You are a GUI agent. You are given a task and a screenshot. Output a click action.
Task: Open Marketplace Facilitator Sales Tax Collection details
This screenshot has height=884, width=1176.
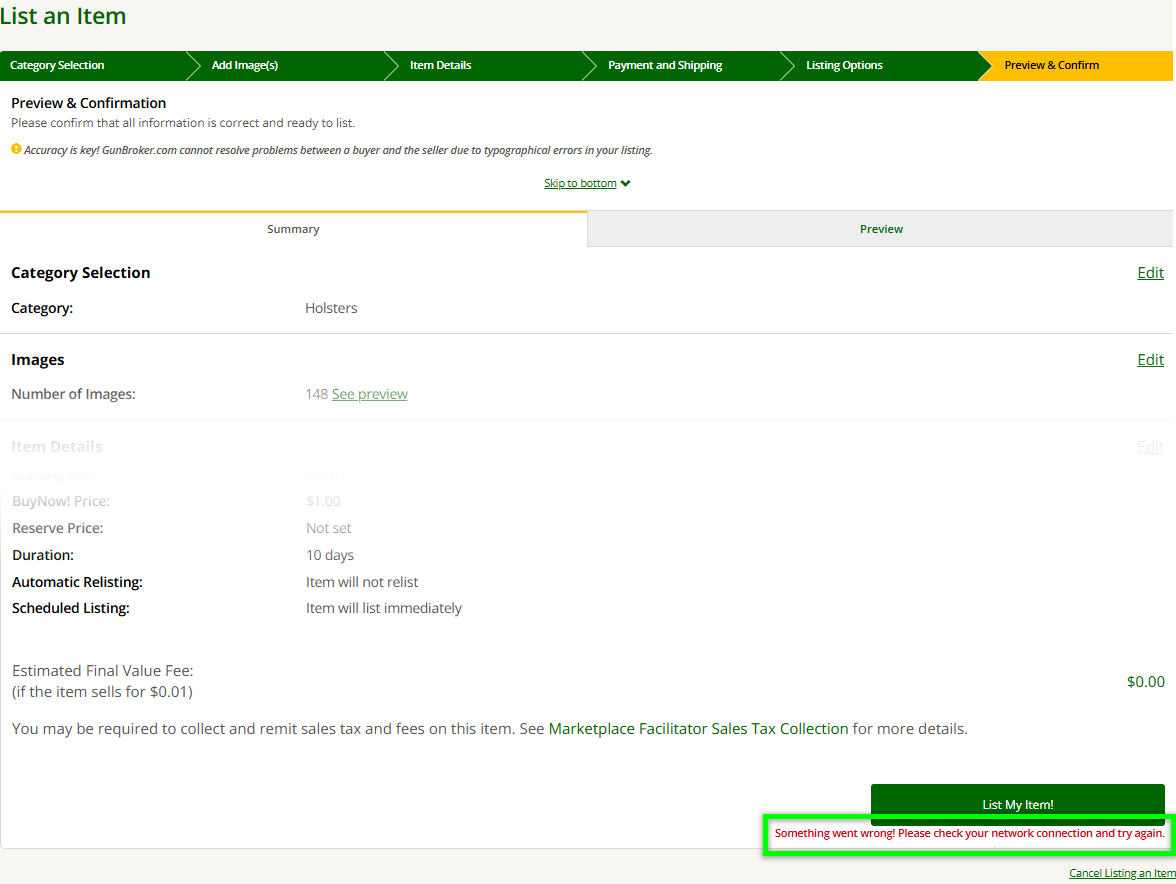697,728
